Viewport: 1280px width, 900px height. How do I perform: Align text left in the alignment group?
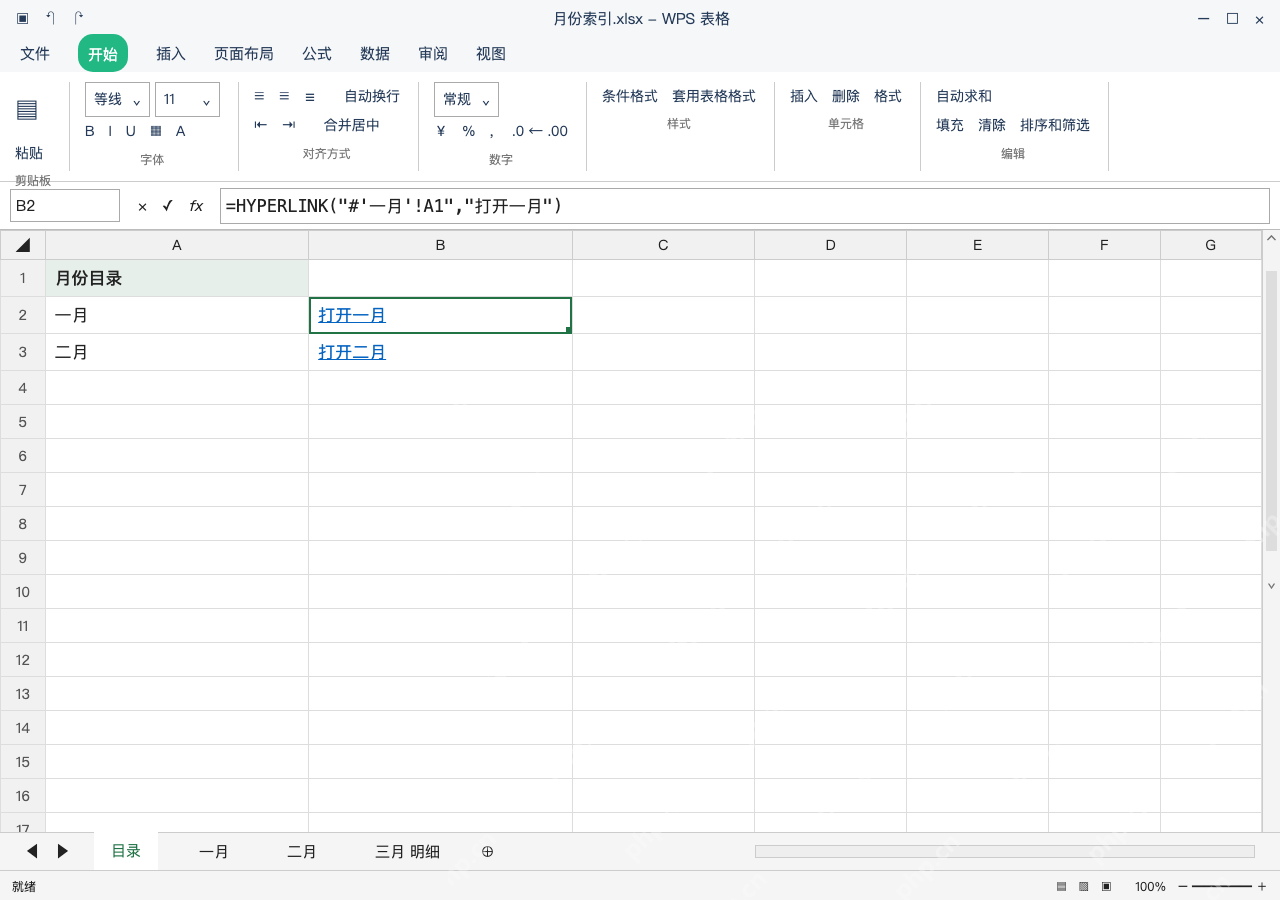[259, 96]
